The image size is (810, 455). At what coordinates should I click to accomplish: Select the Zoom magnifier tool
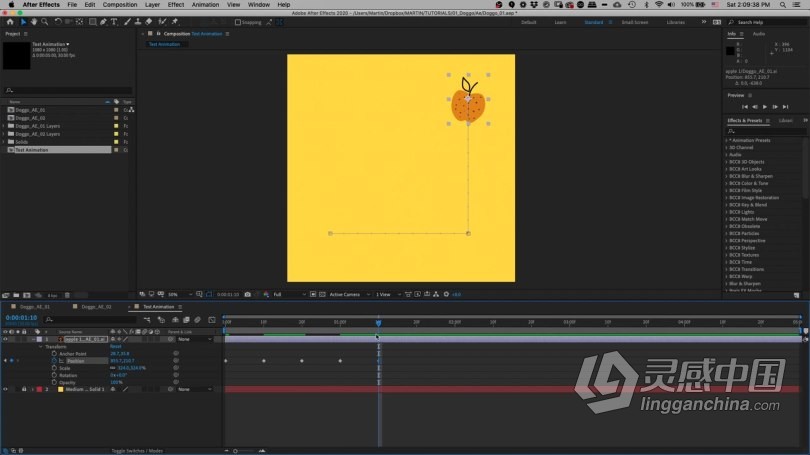(x=45, y=22)
